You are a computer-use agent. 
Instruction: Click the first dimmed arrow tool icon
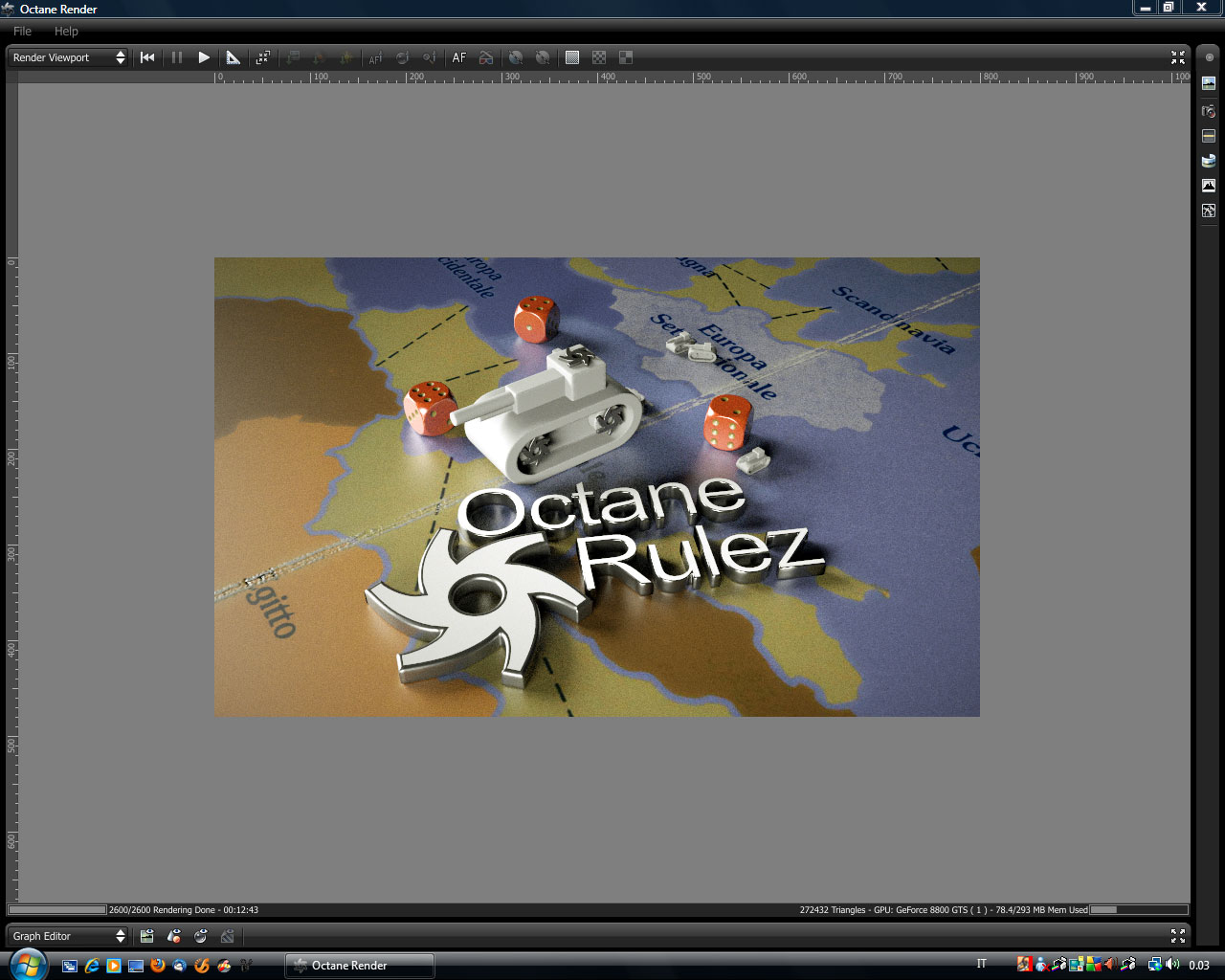(293, 57)
